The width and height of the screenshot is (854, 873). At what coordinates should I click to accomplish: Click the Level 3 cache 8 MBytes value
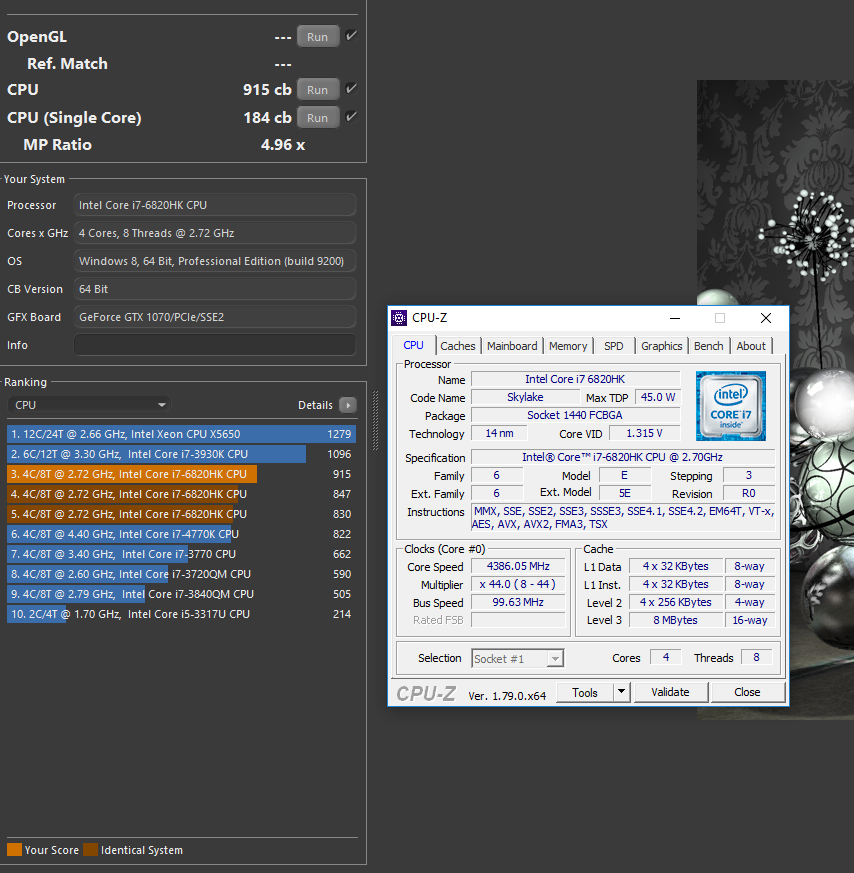(x=675, y=620)
